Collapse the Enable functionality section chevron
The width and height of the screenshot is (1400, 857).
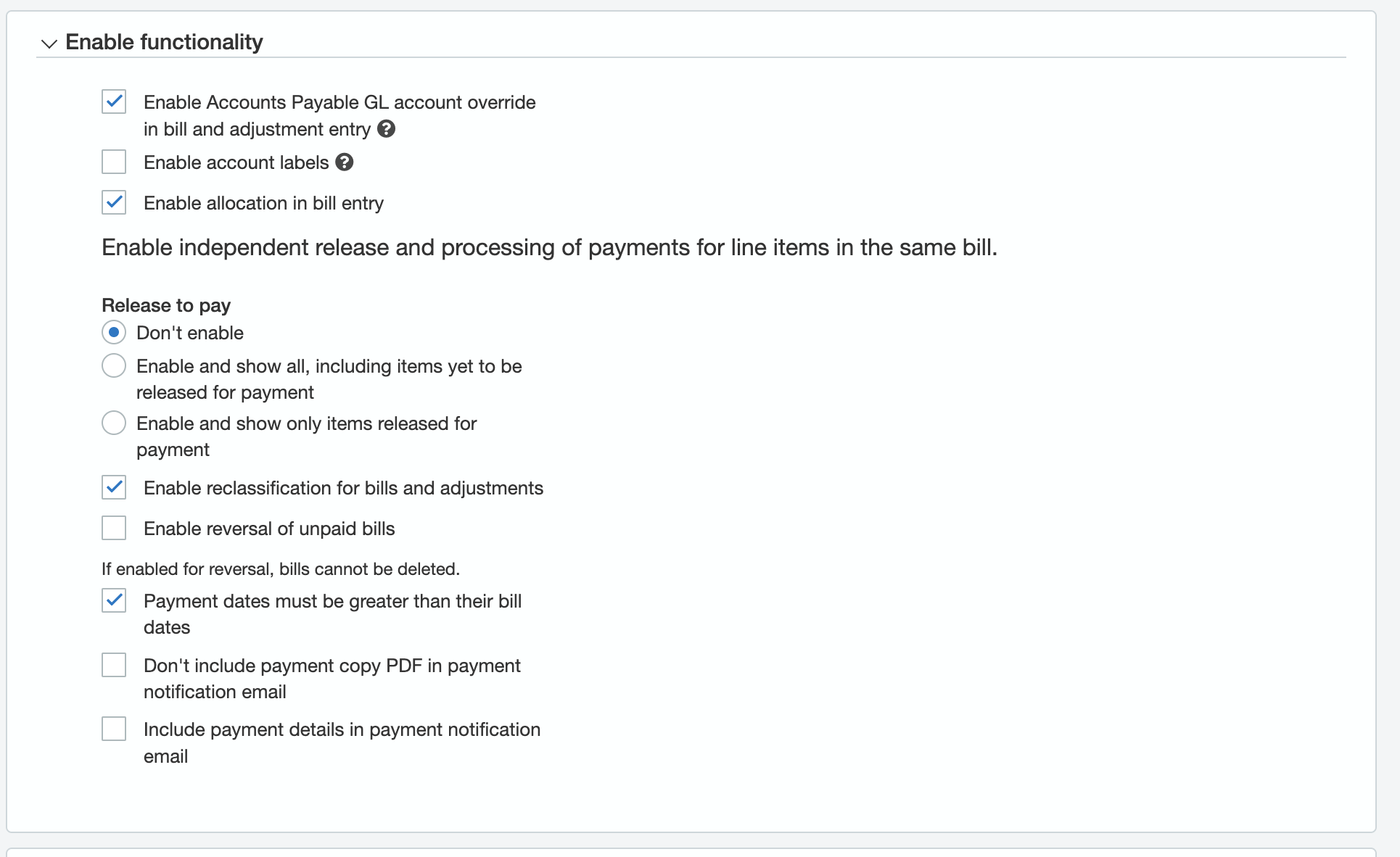pyautogui.click(x=49, y=44)
